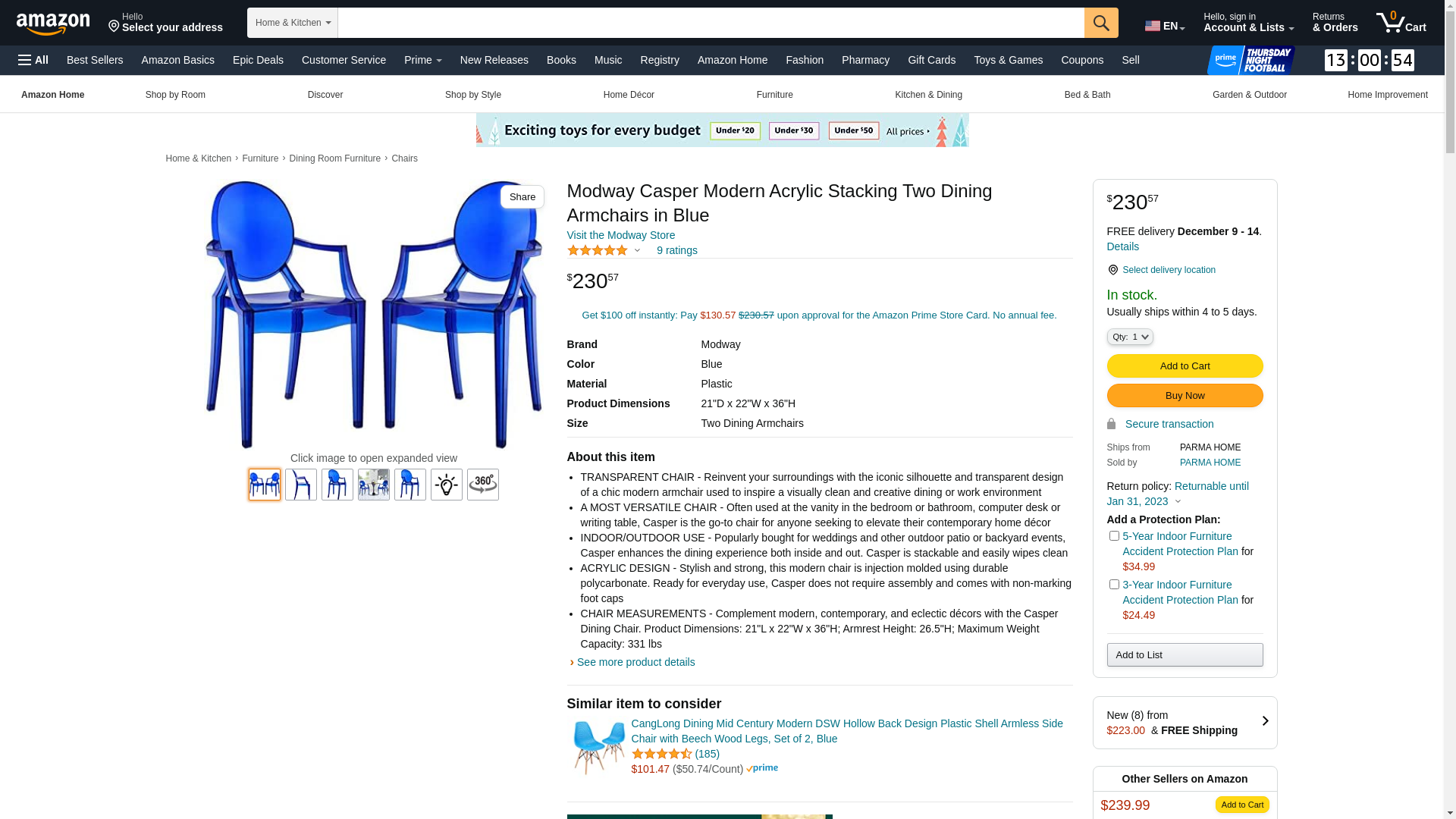Click the Add to Cart button
The width and height of the screenshot is (1456, 819).
pos(1185,366)
